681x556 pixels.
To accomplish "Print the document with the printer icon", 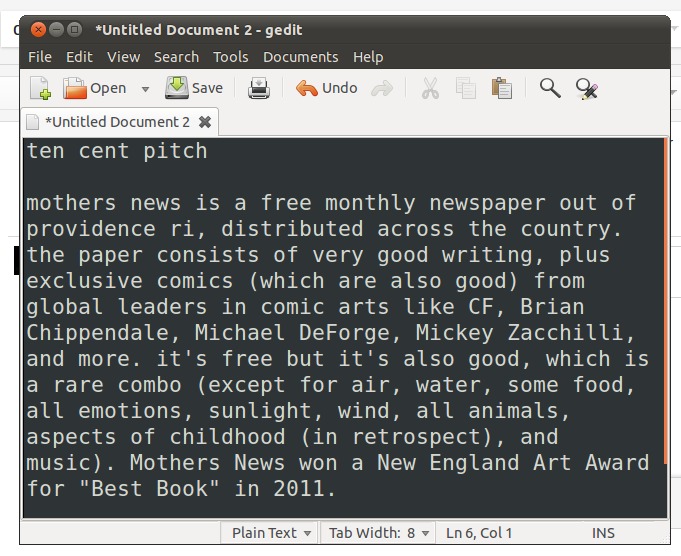I will pos(259,88).
